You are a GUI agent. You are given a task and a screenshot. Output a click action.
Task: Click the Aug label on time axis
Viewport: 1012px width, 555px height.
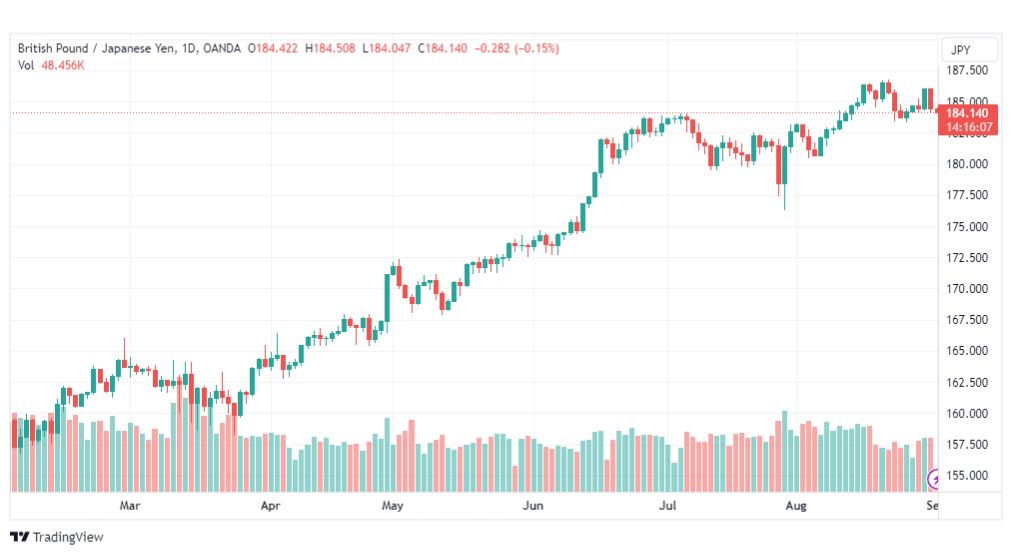795,505
